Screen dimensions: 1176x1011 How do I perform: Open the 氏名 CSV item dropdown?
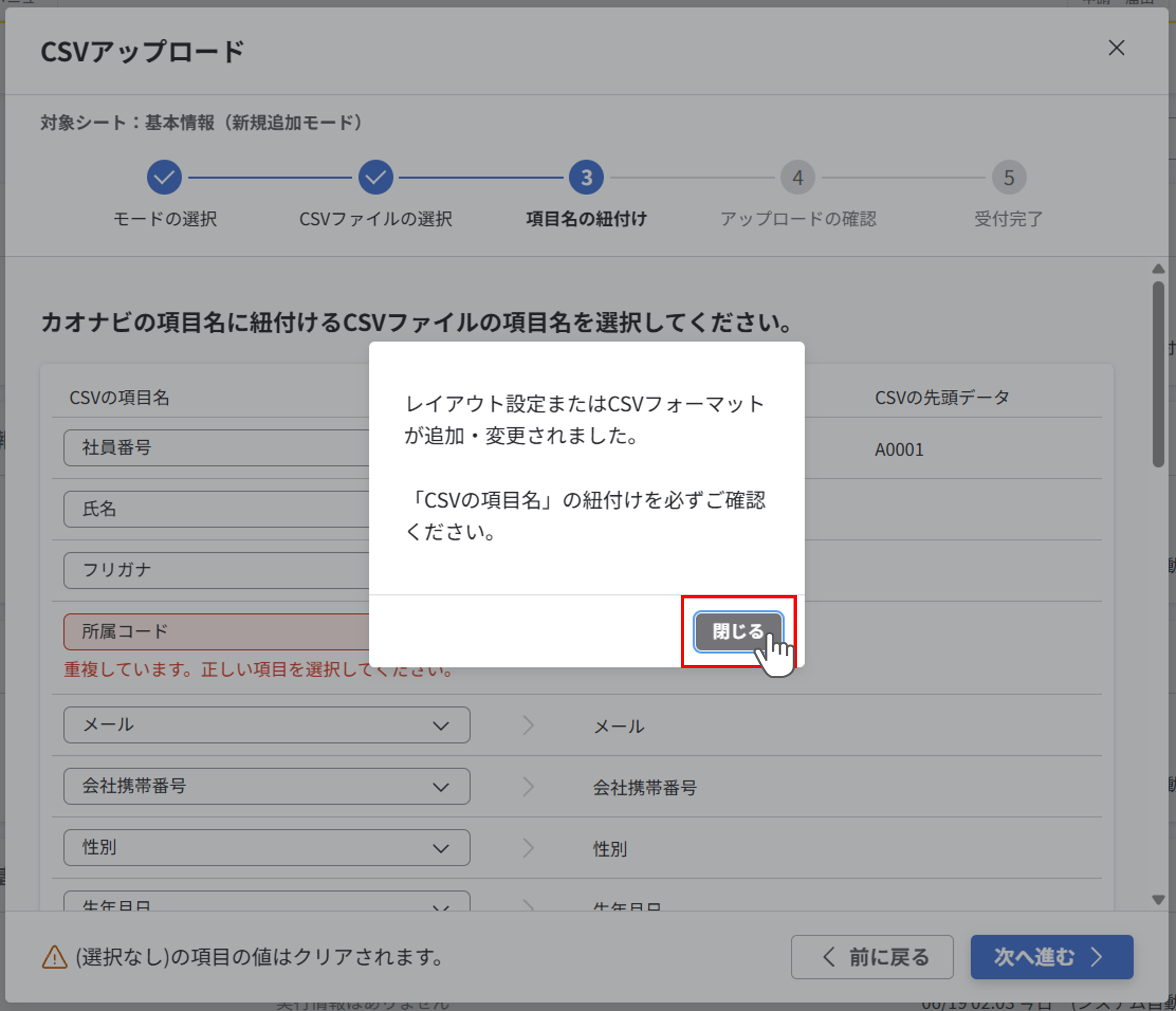(216, 509)
